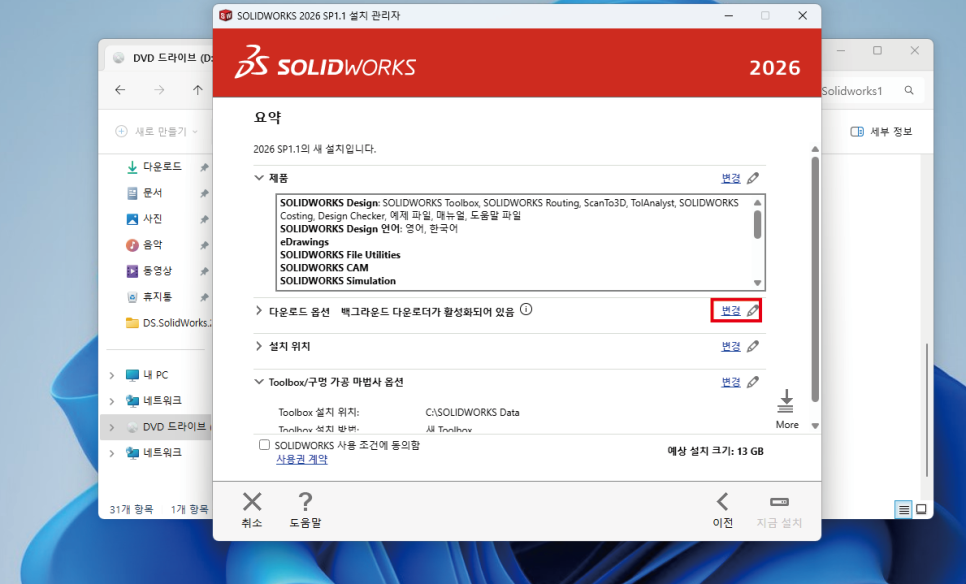
Task: Switch Explorer to large thumbnails view icon
Action: [x=922, y=509]
